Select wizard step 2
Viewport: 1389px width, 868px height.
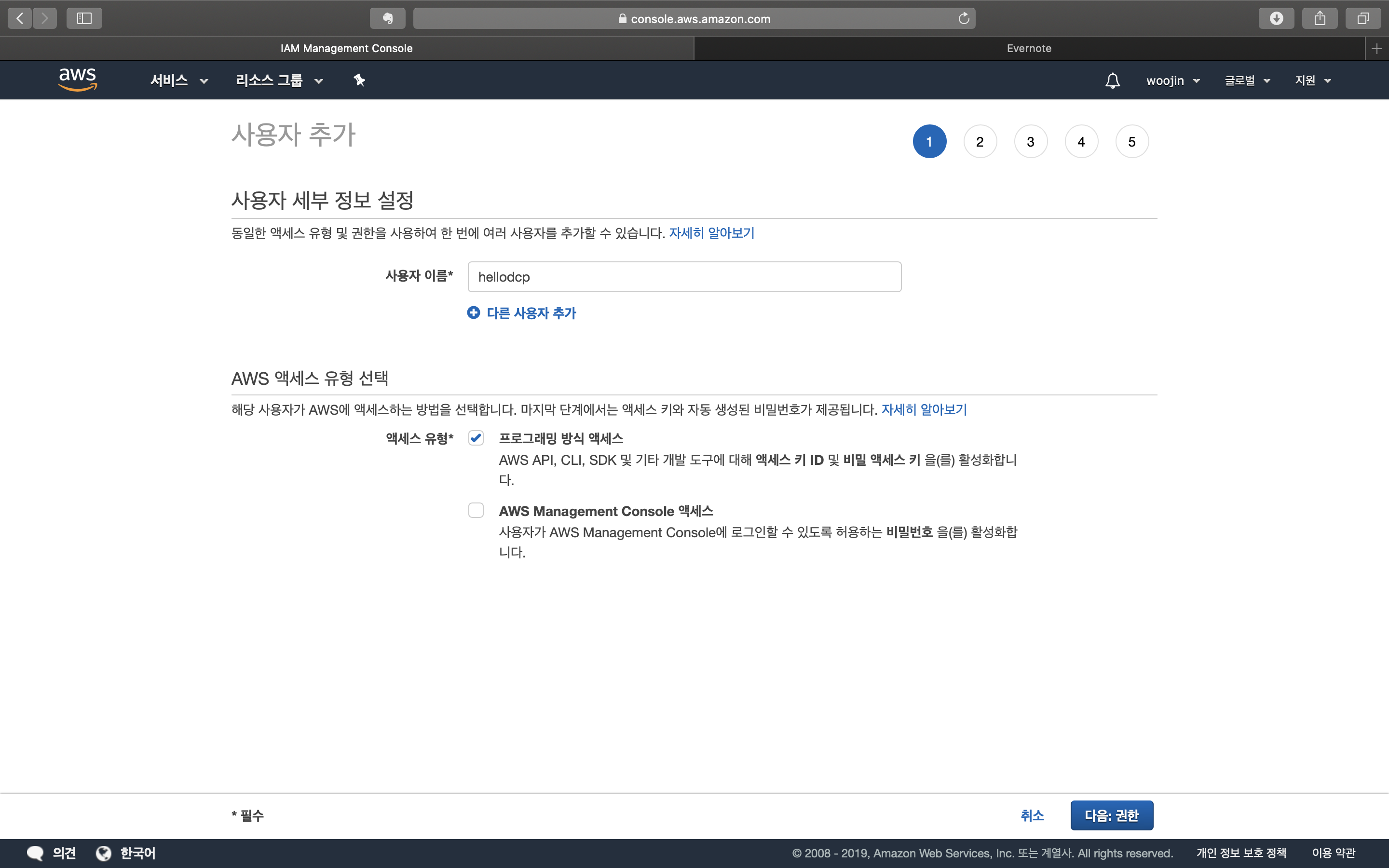980,141
